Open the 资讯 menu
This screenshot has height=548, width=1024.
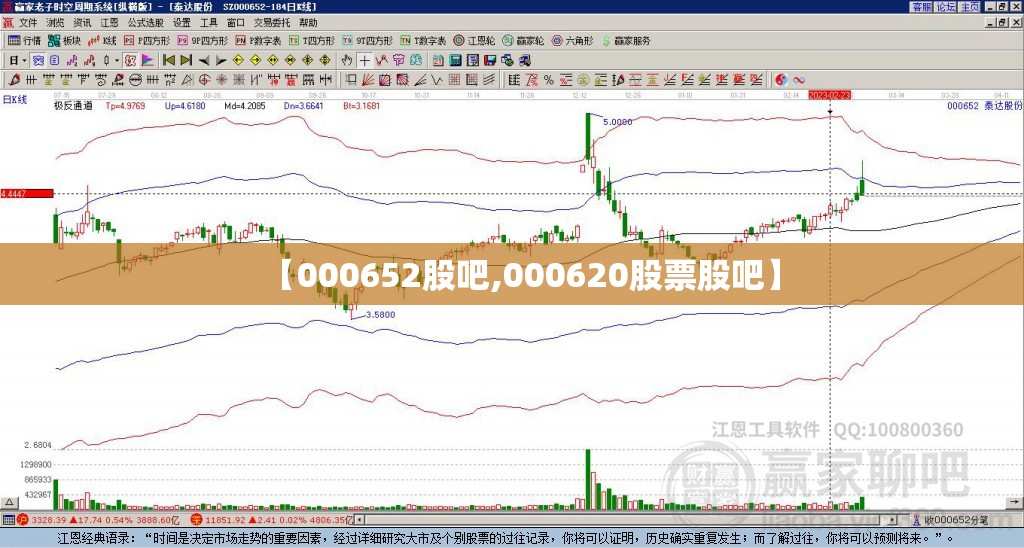82,23
